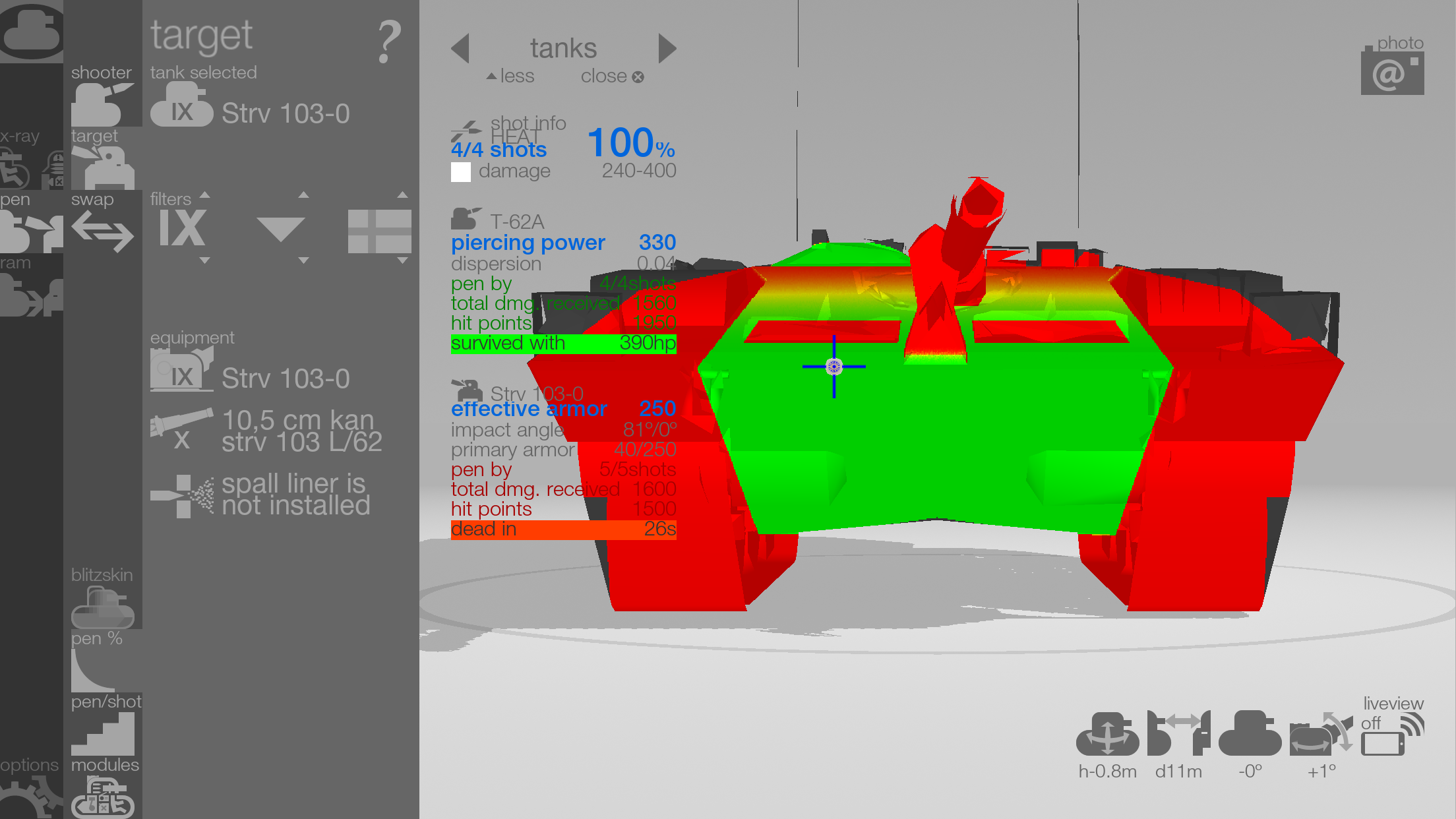Go to previous tank arrow
This screenshot has width=1456, height=819.
coord(460,48)
